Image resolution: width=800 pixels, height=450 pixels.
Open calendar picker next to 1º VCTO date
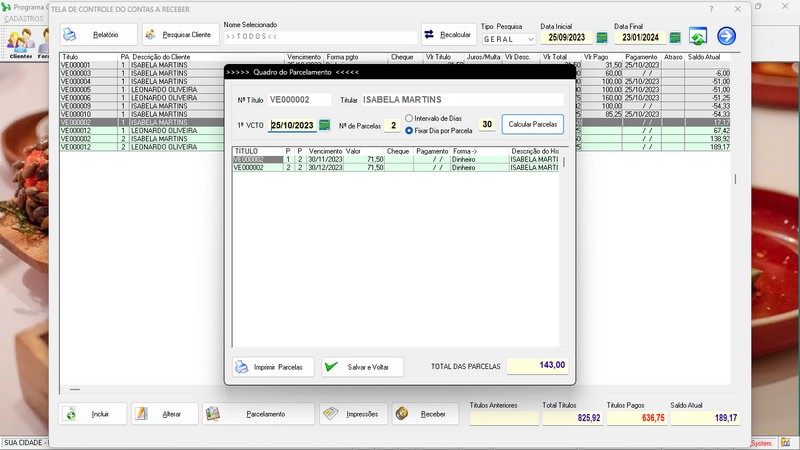tap(324, 125)
